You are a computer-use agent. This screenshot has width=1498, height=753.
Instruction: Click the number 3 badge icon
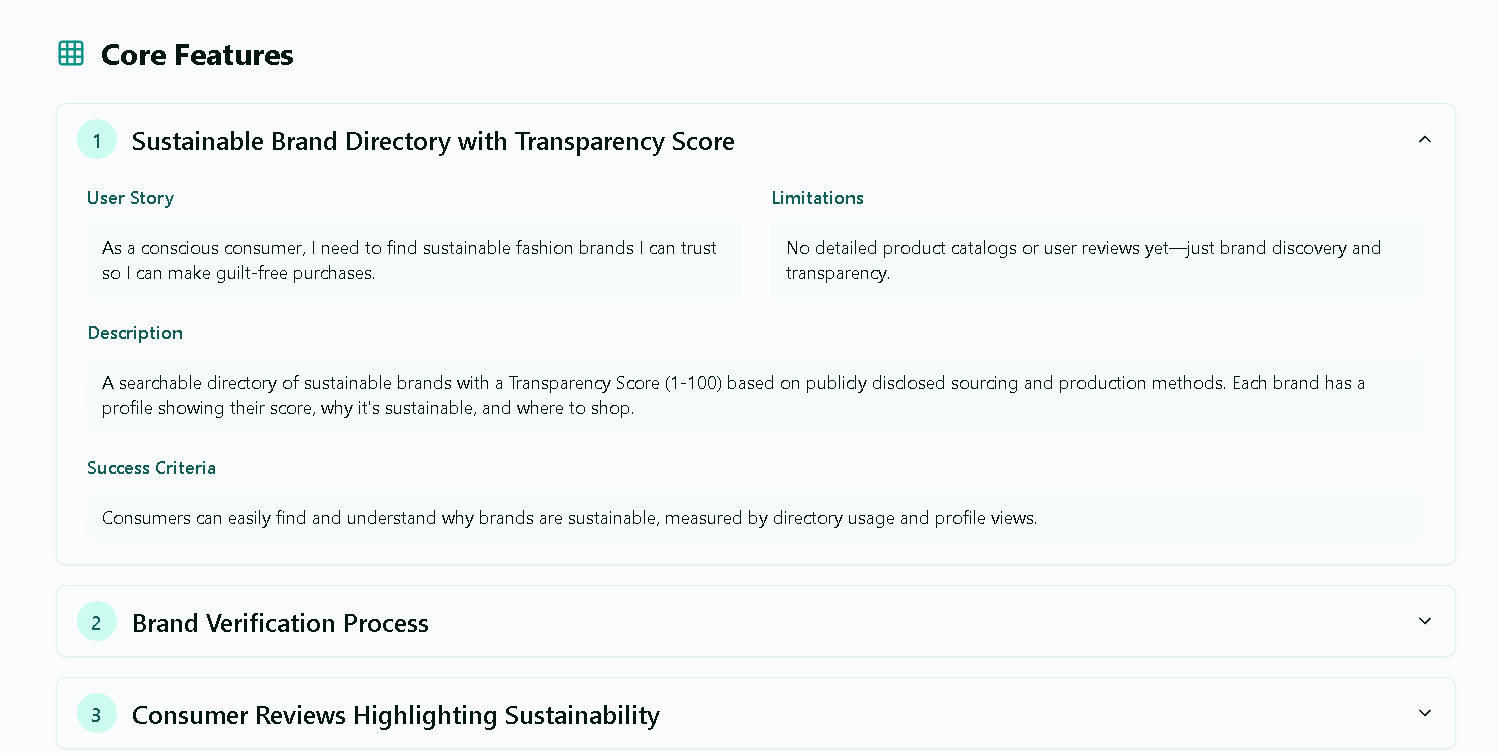click(97, 715)
